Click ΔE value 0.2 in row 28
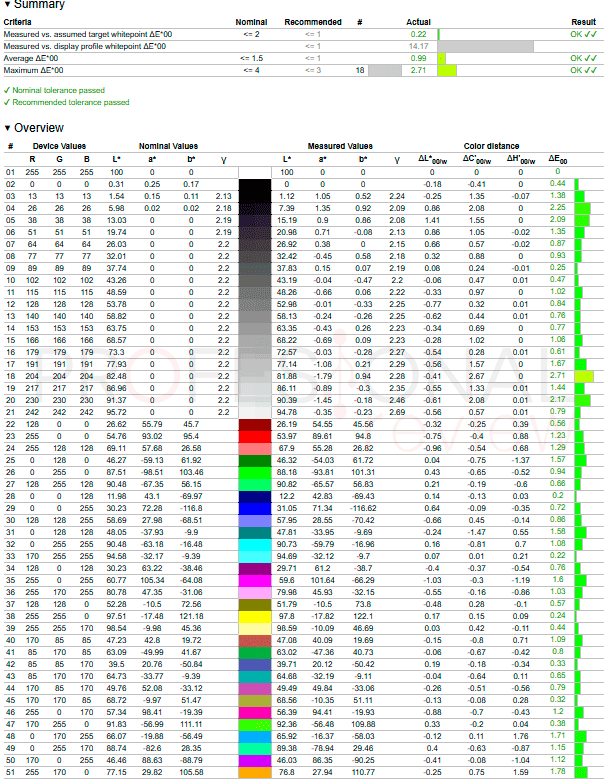Screen dimensions: 613x781 pos(558,496)
